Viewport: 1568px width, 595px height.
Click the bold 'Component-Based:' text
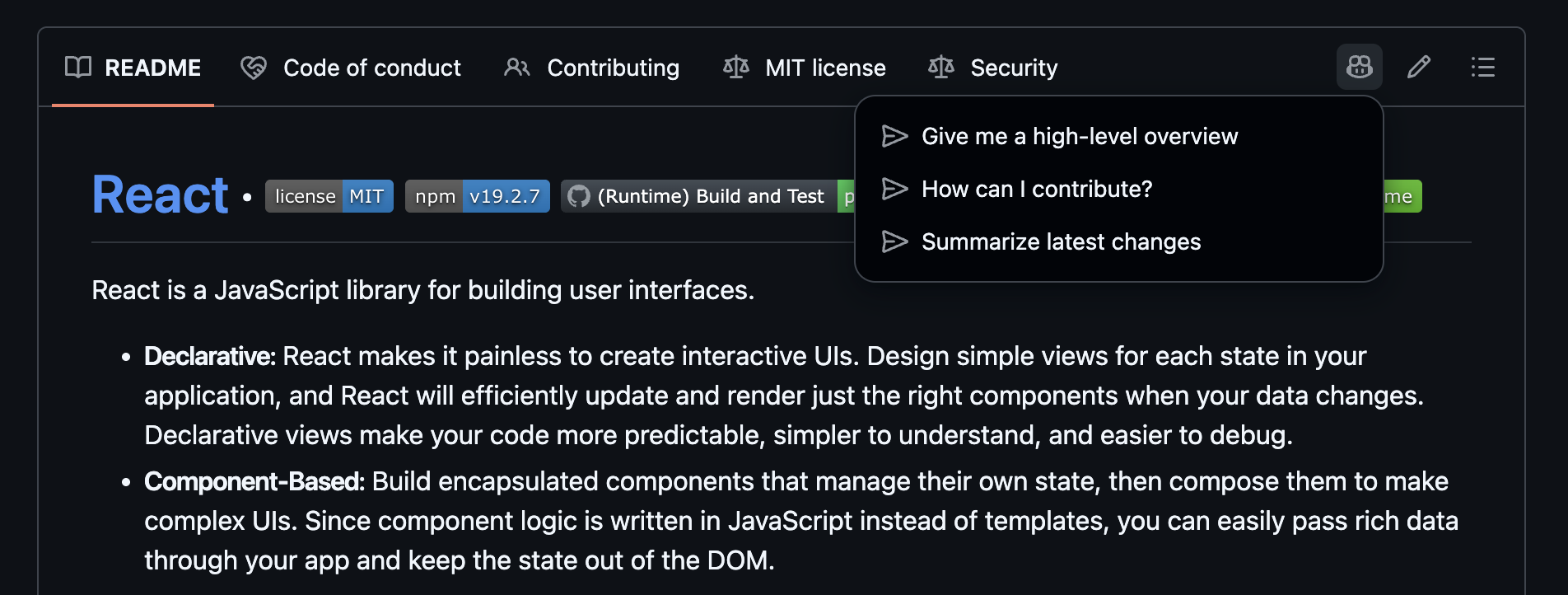click(x=254, y=481)
